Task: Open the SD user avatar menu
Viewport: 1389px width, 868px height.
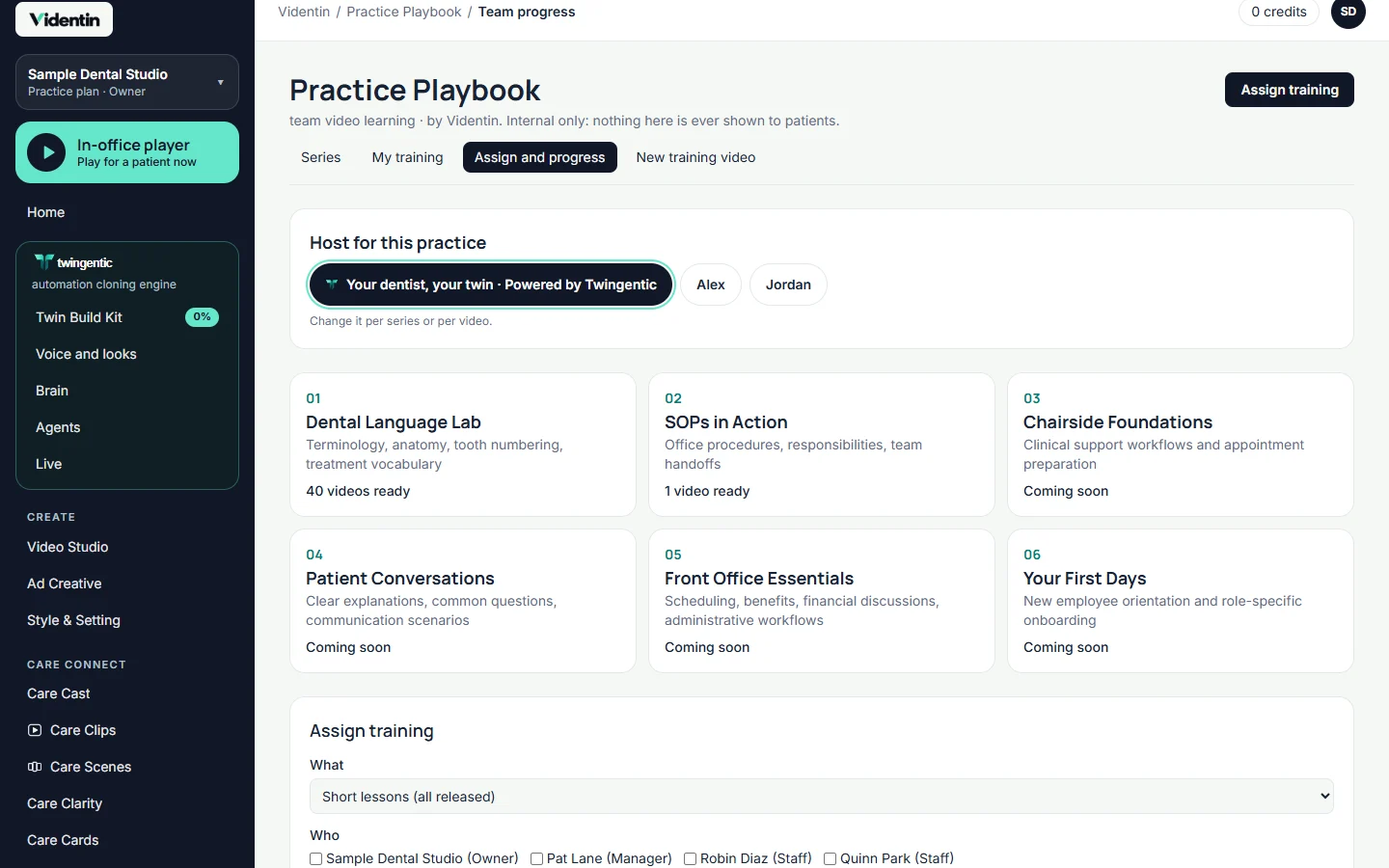Action: pyautogui.click(x=1348, y=13)
